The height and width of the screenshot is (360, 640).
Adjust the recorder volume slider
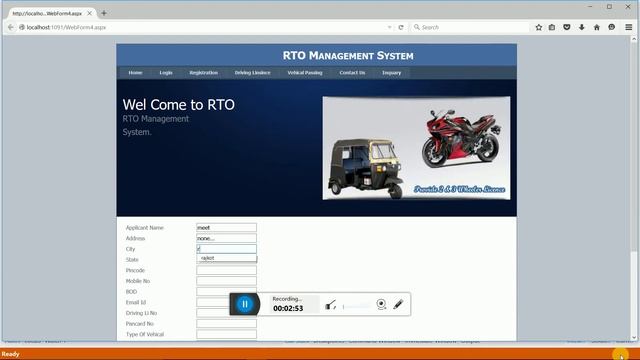[x=356, y=306]
